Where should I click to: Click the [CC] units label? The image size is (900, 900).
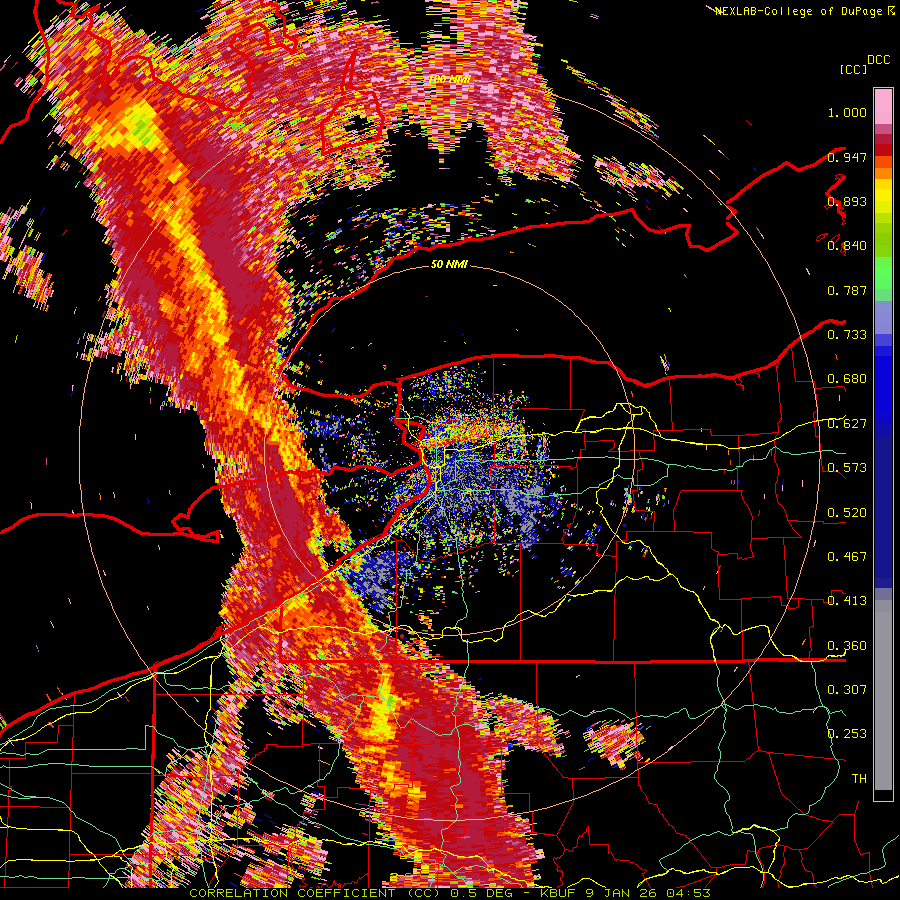tap(854, 69)
